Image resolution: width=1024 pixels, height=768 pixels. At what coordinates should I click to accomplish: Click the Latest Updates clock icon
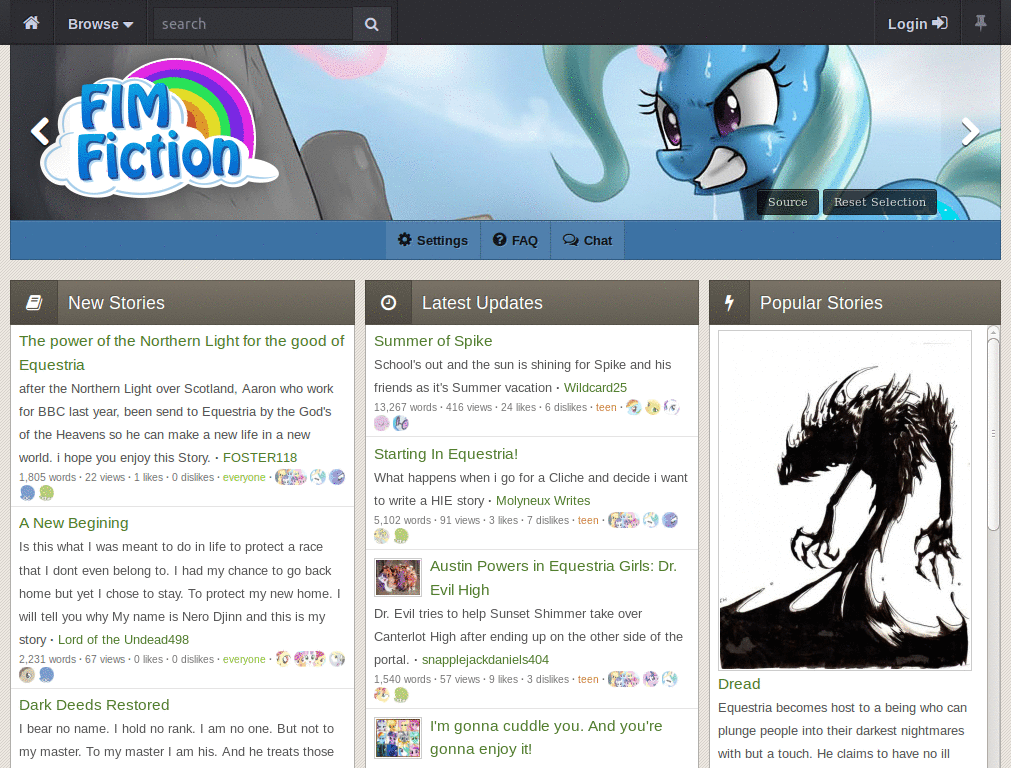(389, 302)
